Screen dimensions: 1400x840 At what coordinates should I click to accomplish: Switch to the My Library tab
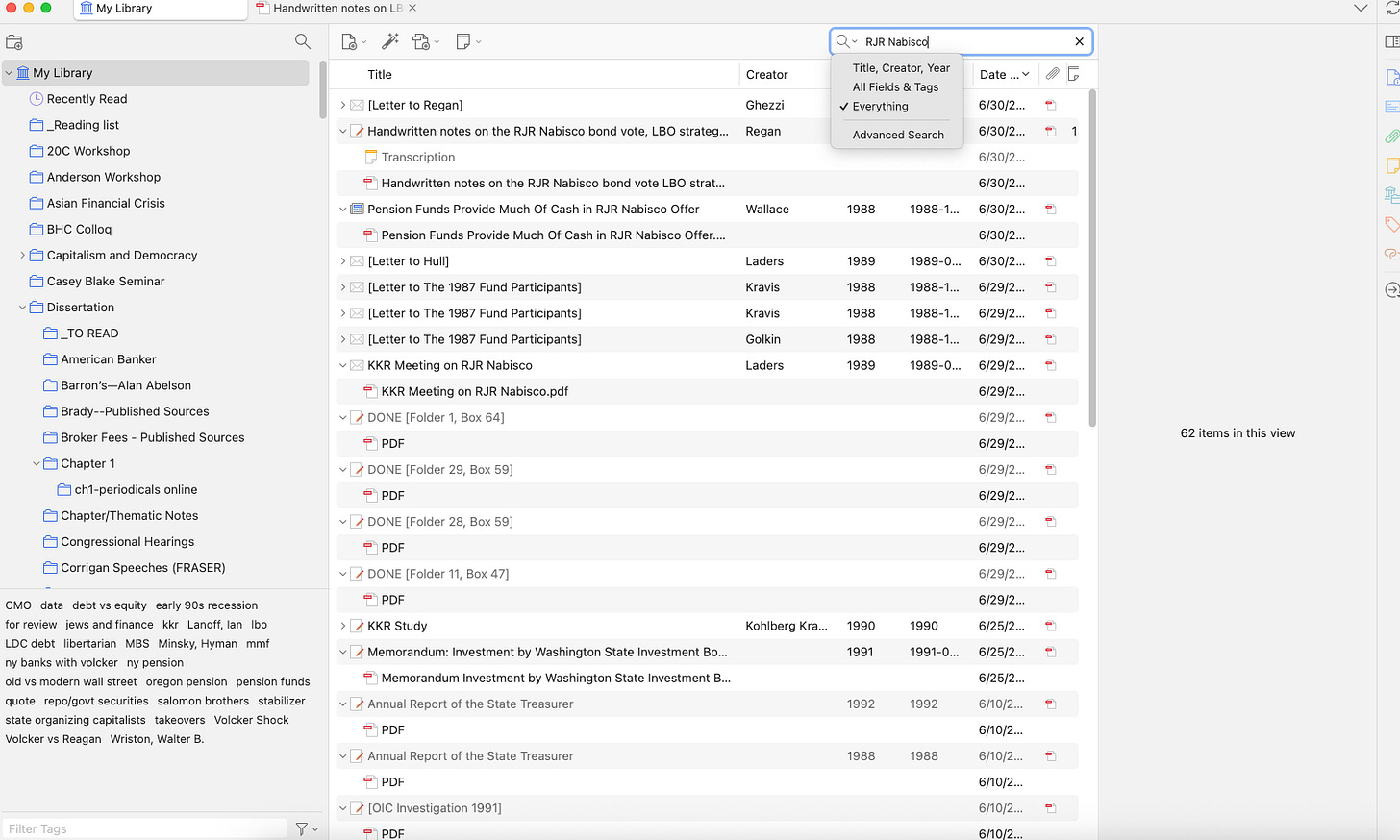[160, 9]
